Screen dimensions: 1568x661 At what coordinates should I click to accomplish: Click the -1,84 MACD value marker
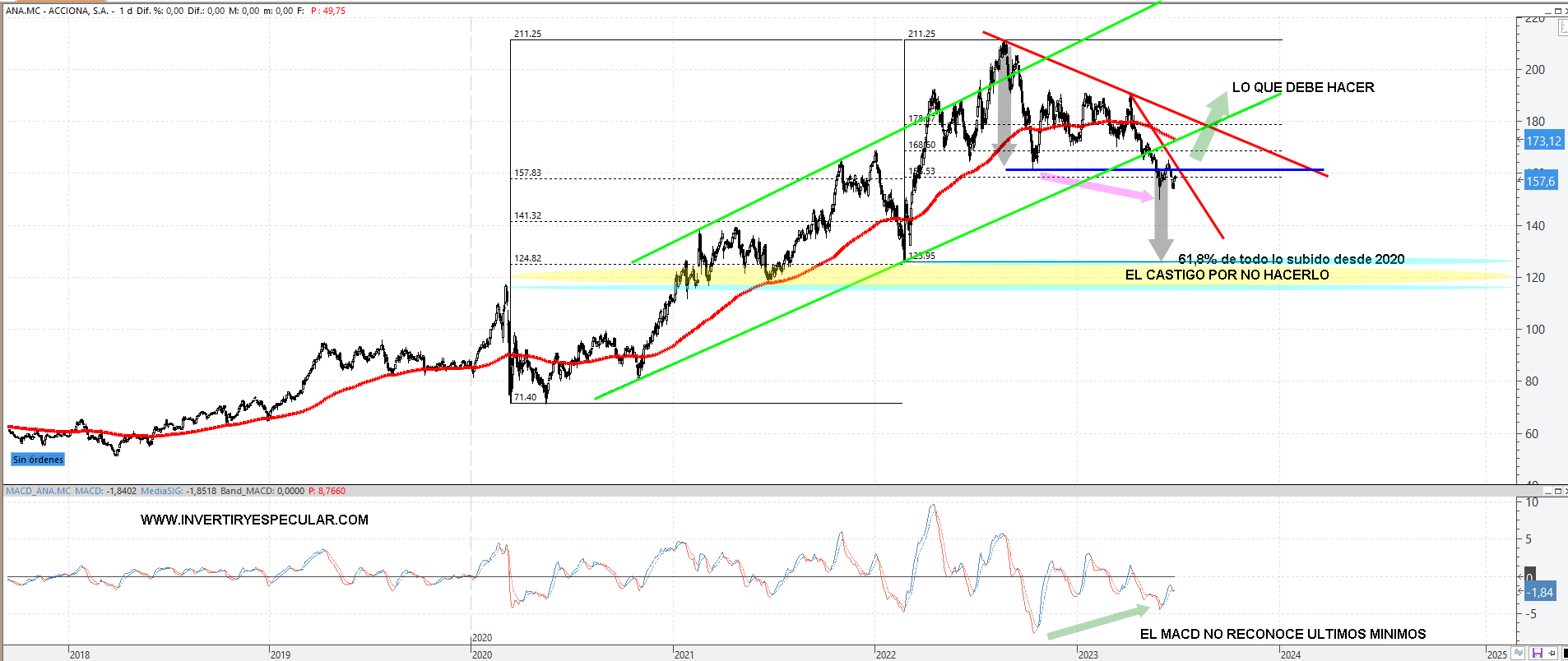point(1540,592)
